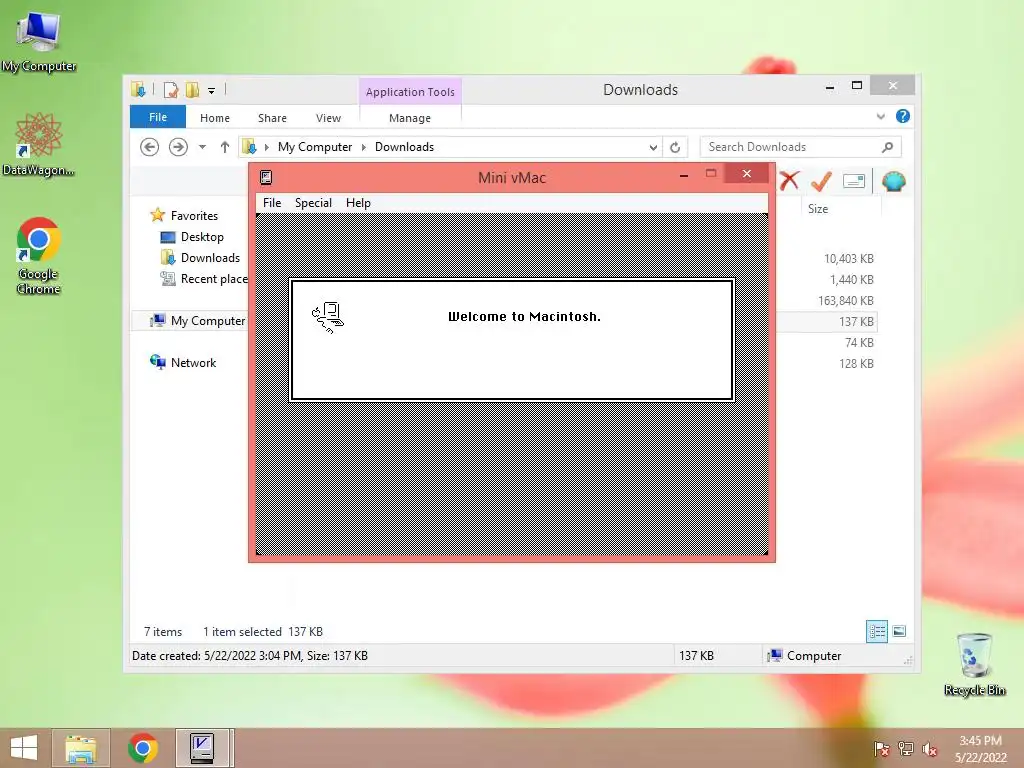
Task: Select My Computer in navigation pane
Action: pyautogui.click(x=208, y=321)
